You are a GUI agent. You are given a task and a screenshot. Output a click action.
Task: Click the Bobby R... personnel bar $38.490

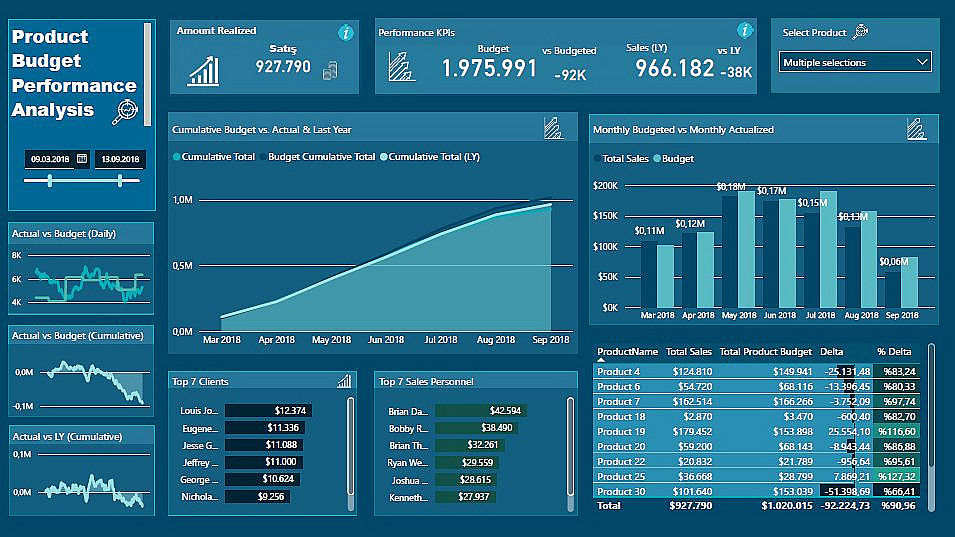(x=476, y=428)
